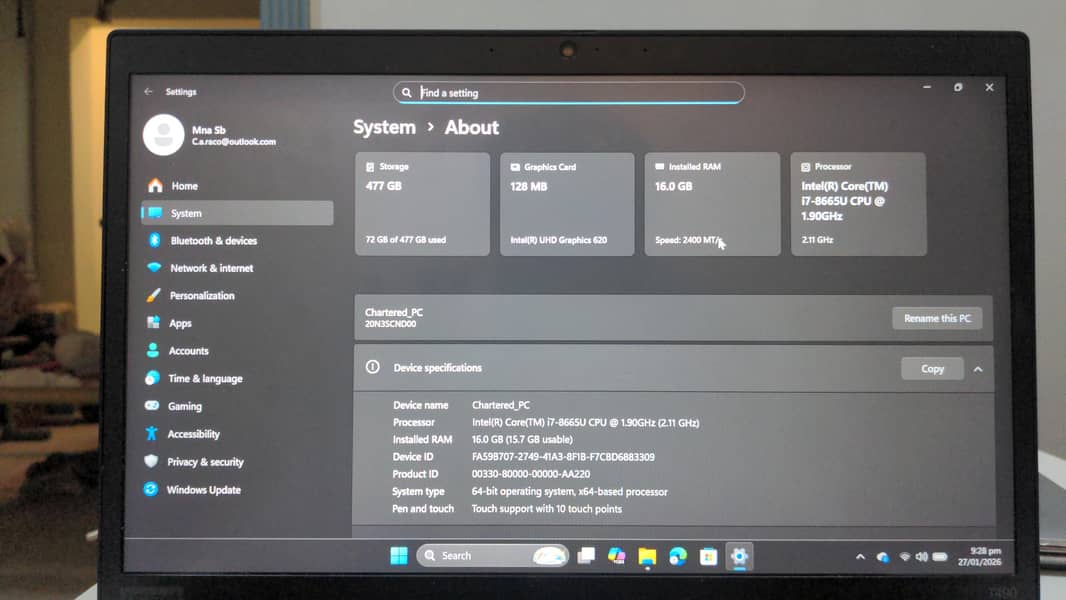Copy the device specifications
Viewport: 1066px width, 600px height.
click(x=932, y=369)
